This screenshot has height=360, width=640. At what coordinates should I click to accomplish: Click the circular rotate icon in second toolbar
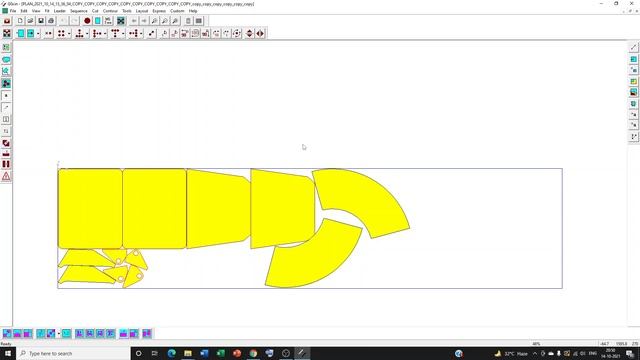tap(237, 33)
